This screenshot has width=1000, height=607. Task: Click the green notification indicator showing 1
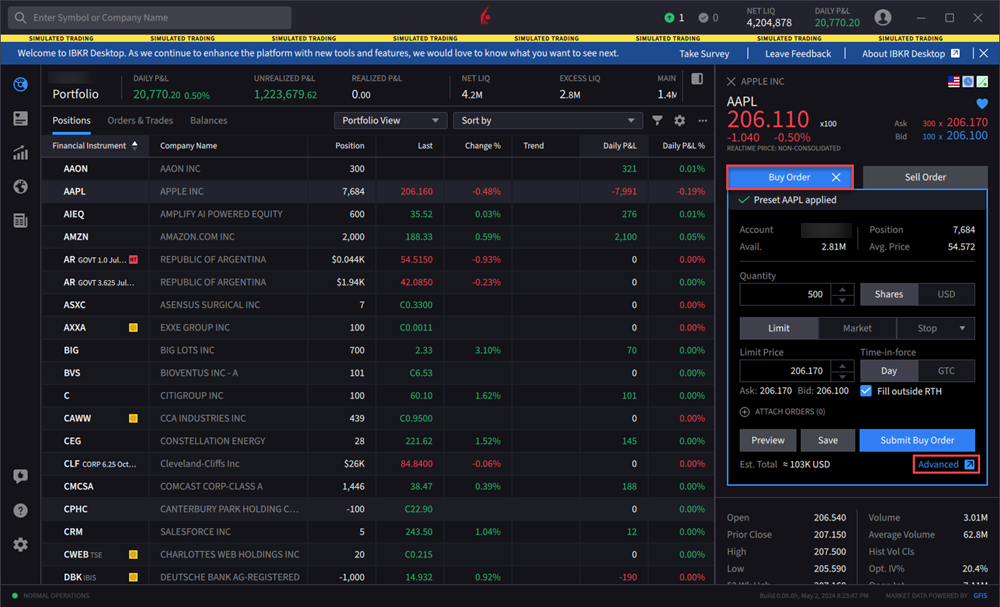point(674,18)
